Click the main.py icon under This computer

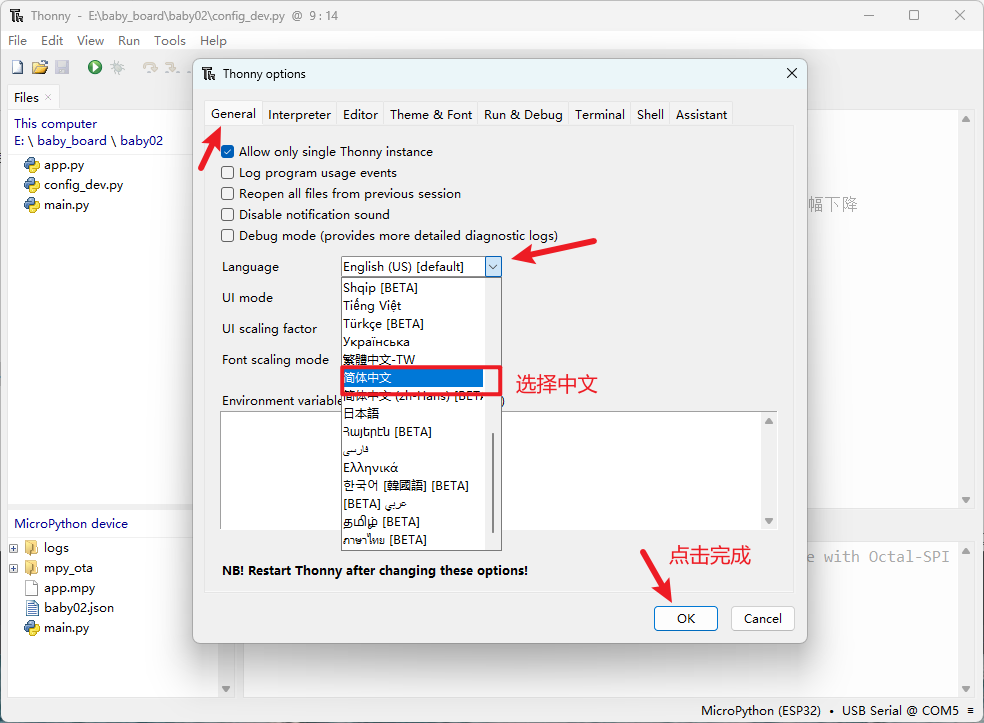31,205
